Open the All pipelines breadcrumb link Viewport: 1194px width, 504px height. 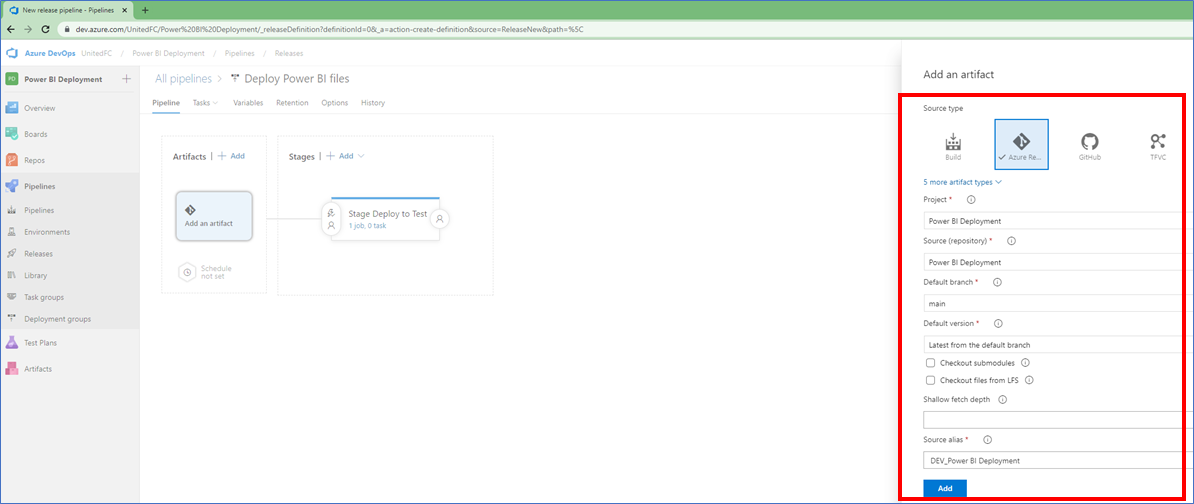(x=184, y=79)
